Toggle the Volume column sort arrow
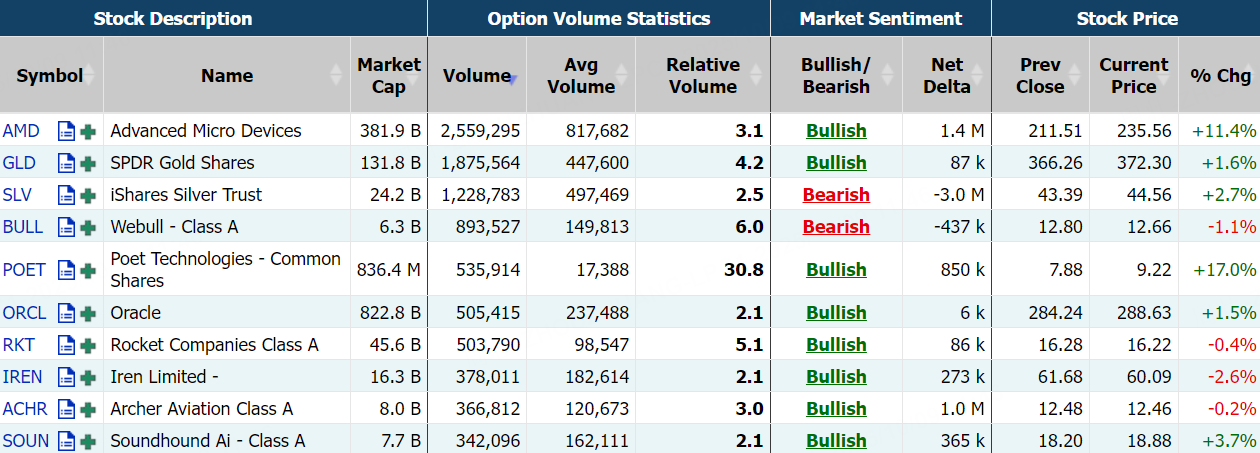The image size is (1260, 453). pyautogui.click(x=511, y=77)
